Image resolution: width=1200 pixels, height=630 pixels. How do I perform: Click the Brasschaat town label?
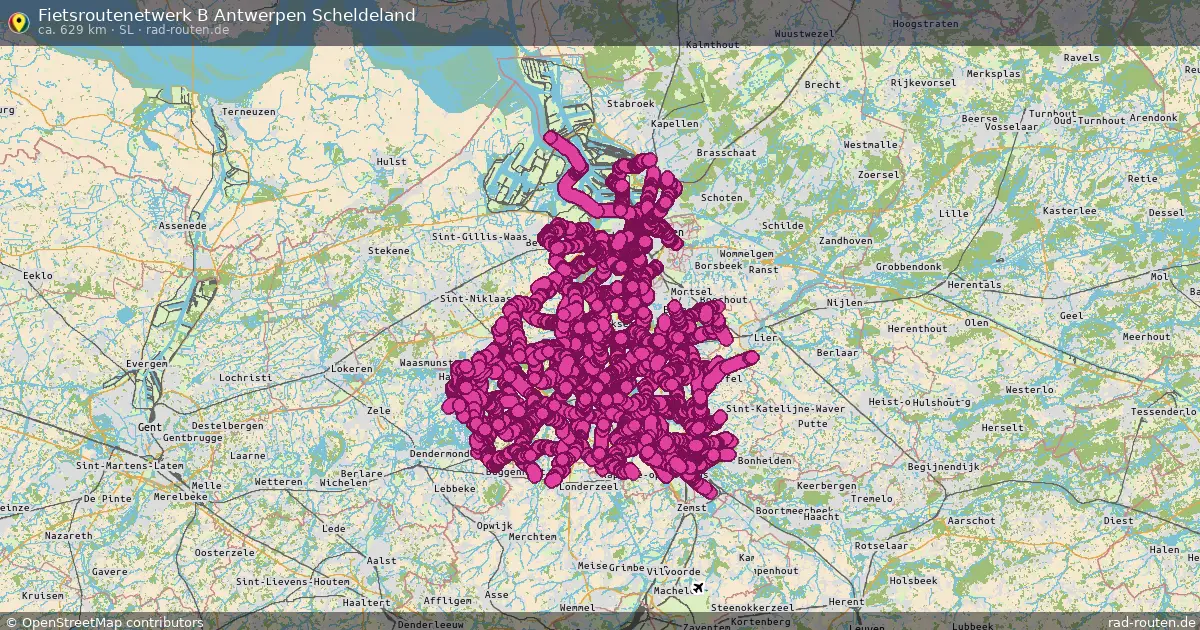pyautogui.click(x=726, y=152)
